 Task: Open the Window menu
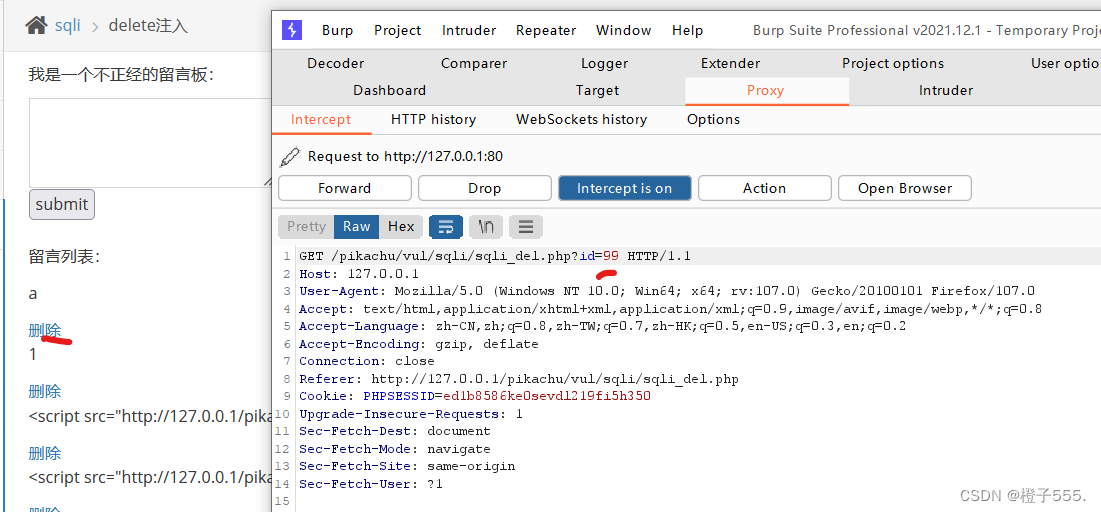pos(624,30)
